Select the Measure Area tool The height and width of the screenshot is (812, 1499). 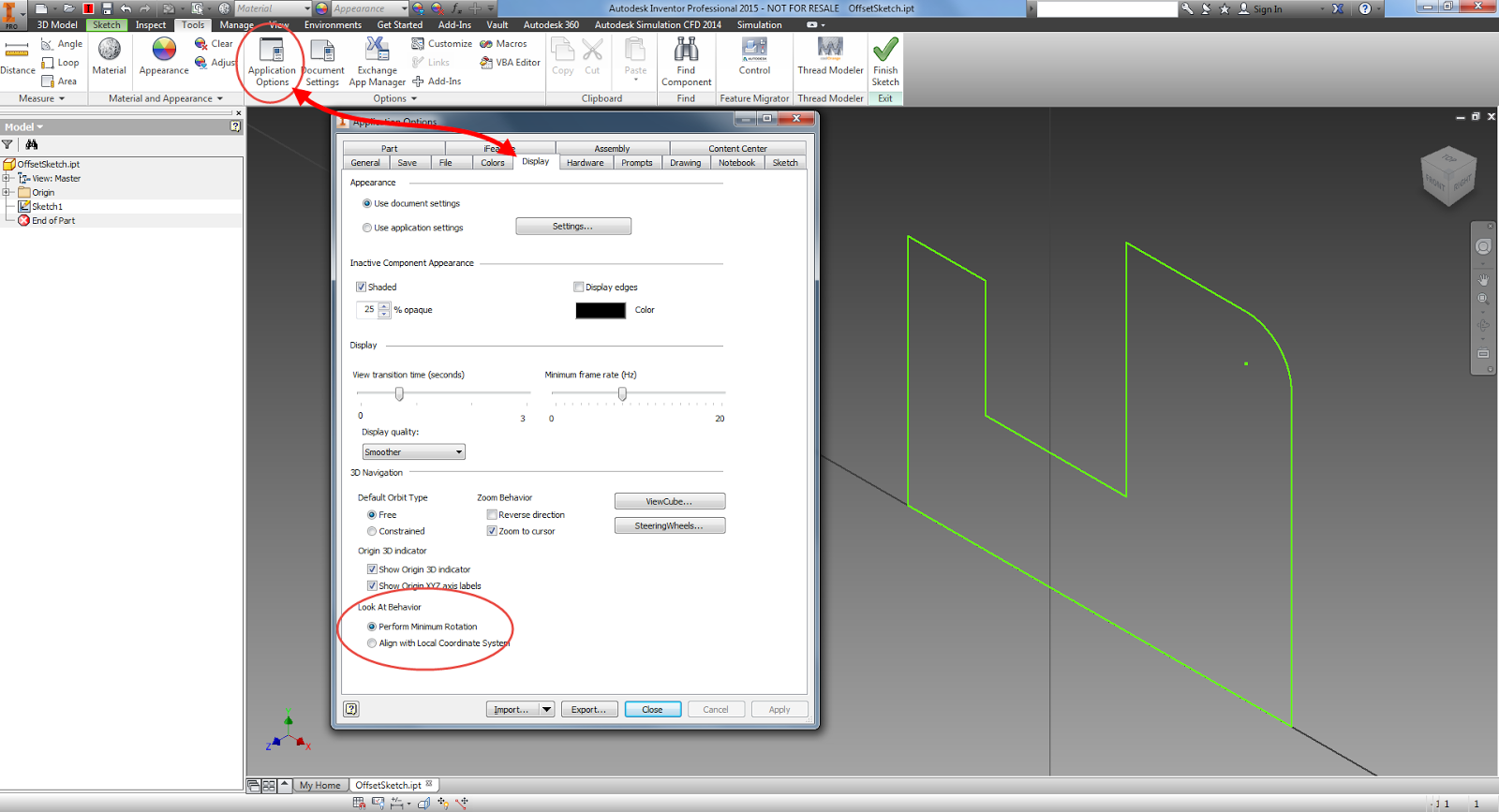(x=59, y=81)
